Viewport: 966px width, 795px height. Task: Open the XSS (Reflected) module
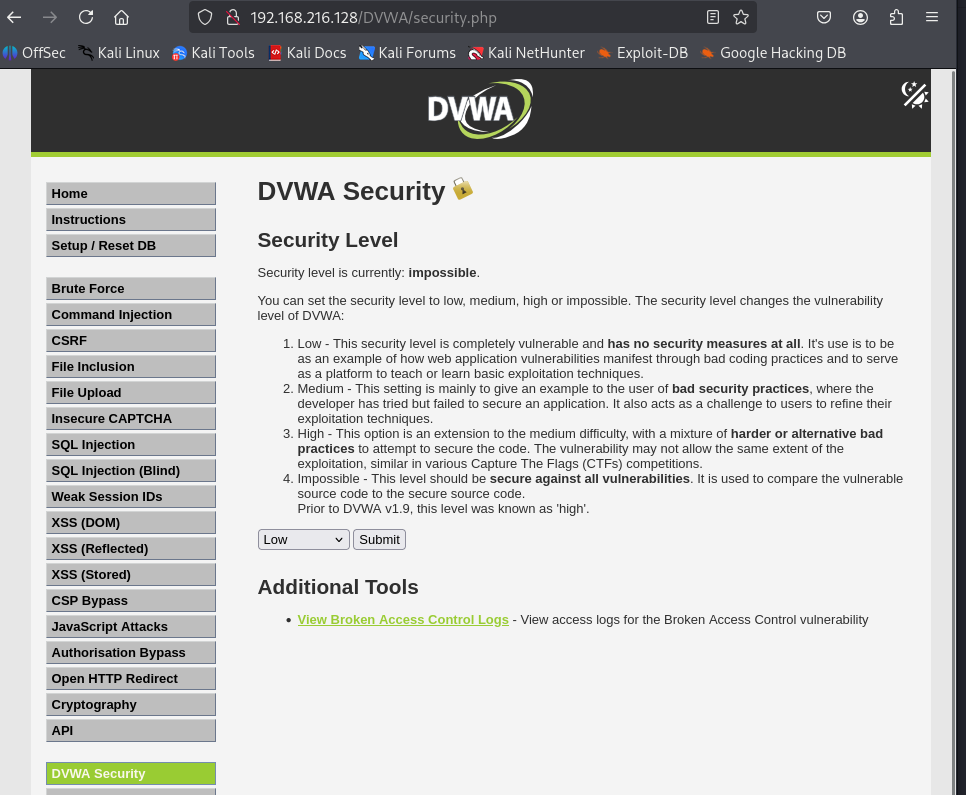(131, 548)
